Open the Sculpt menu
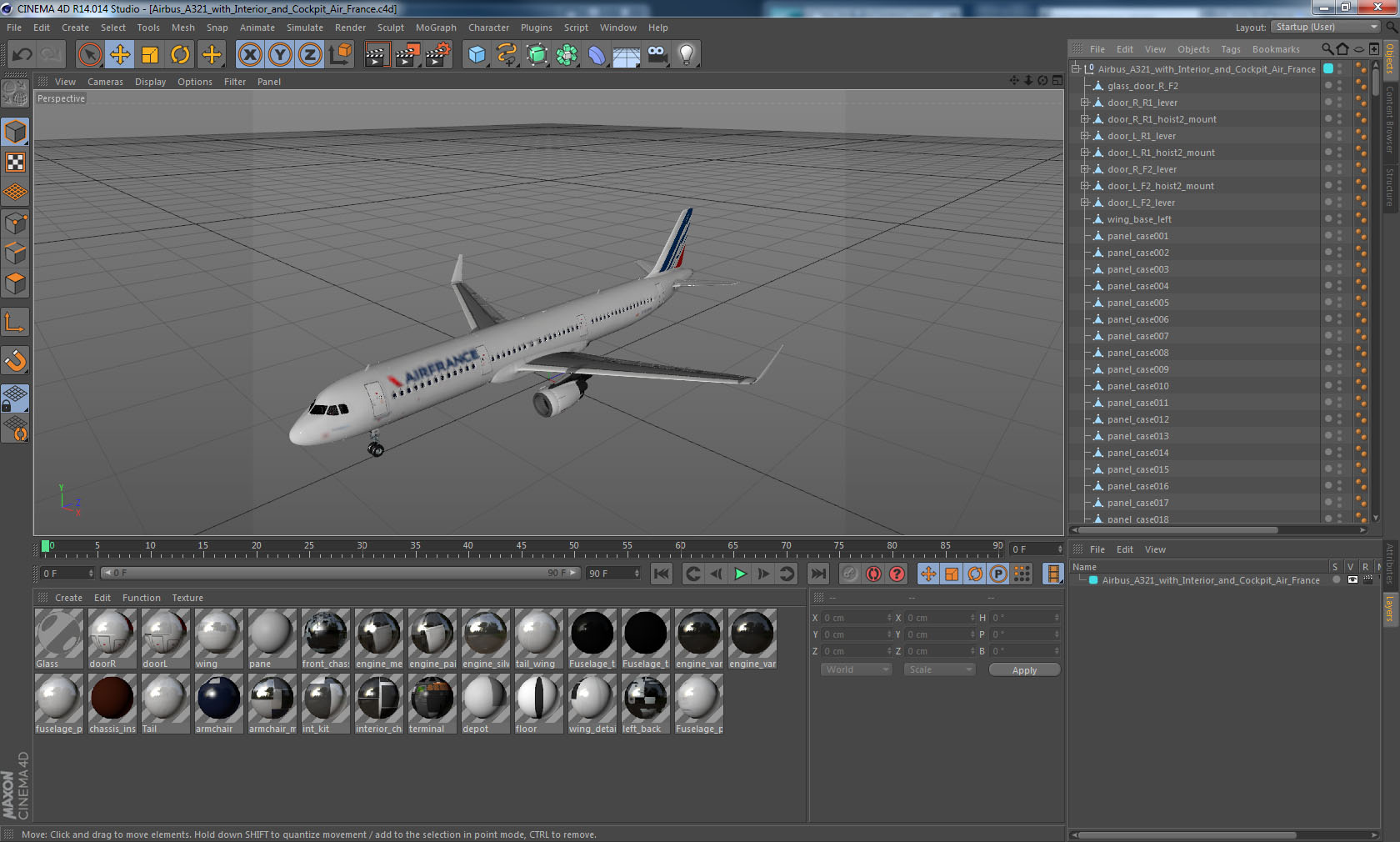This screenshot has height=842, width=1400. click(390, 28)
